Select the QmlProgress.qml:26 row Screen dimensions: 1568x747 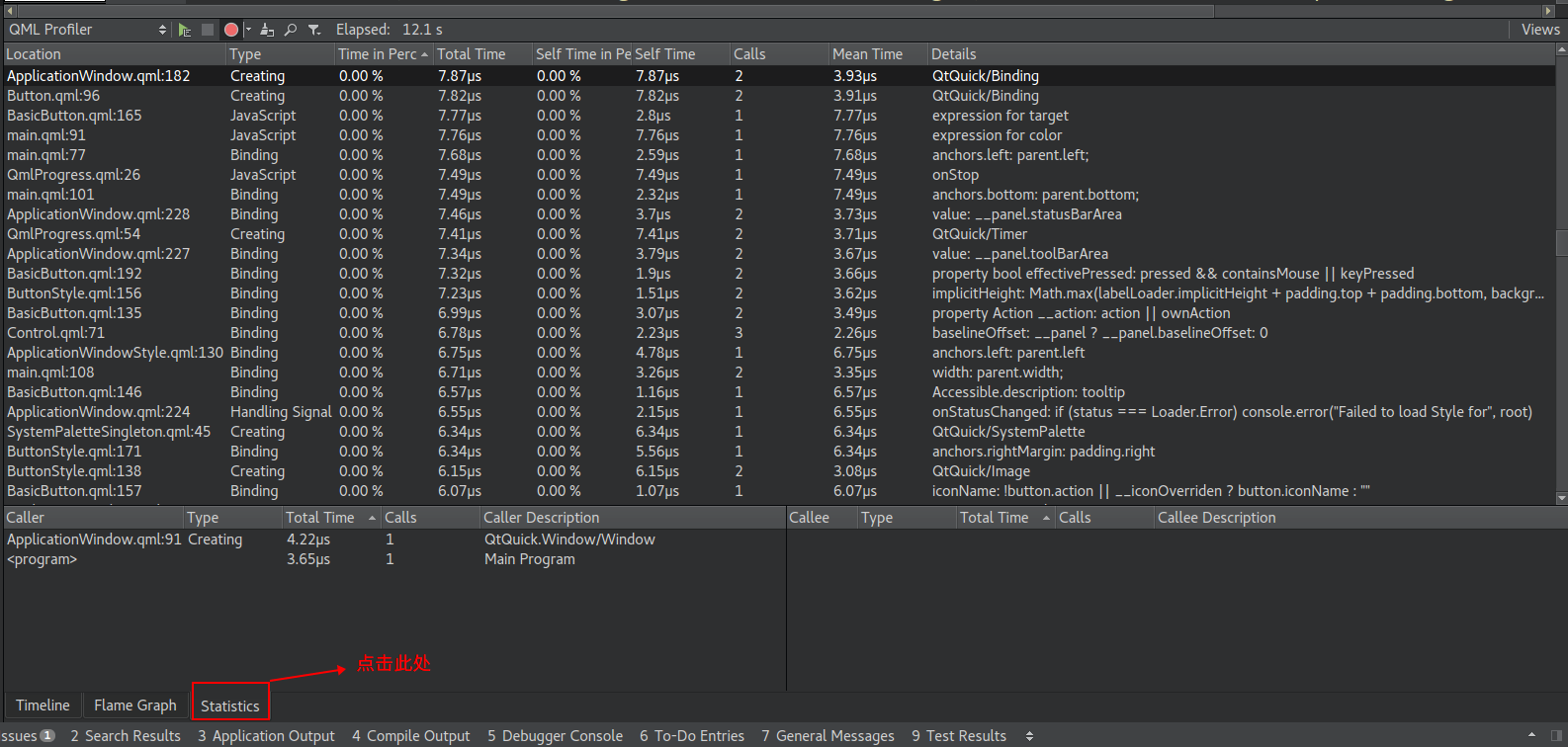click(x=779, y=175)
